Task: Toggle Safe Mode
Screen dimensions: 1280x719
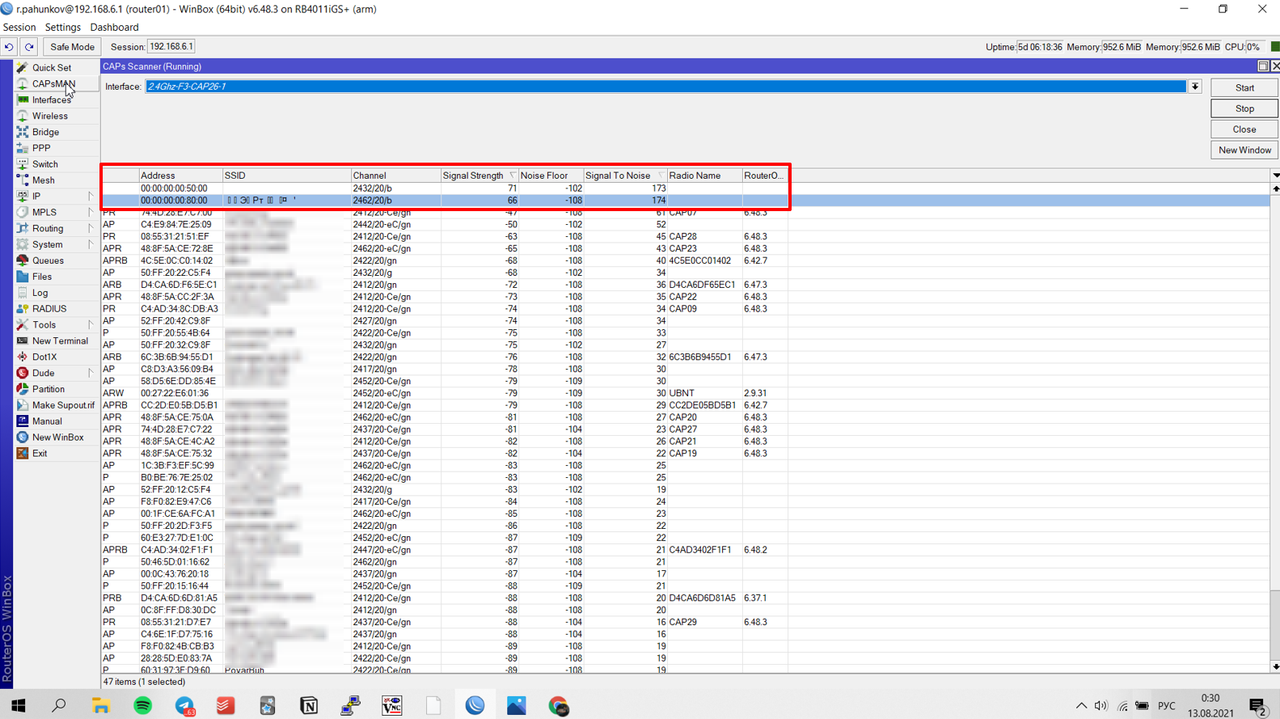Action: [72, 47]
